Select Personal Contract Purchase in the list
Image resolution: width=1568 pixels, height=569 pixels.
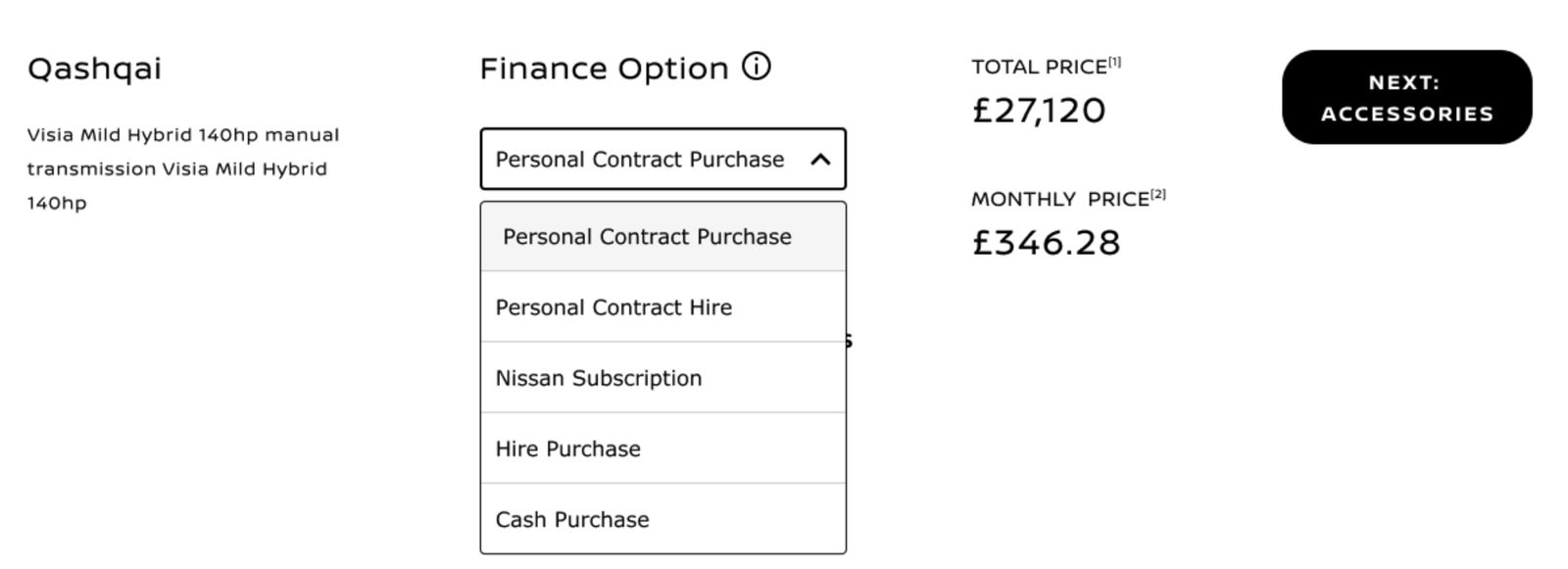coord(662,237)
